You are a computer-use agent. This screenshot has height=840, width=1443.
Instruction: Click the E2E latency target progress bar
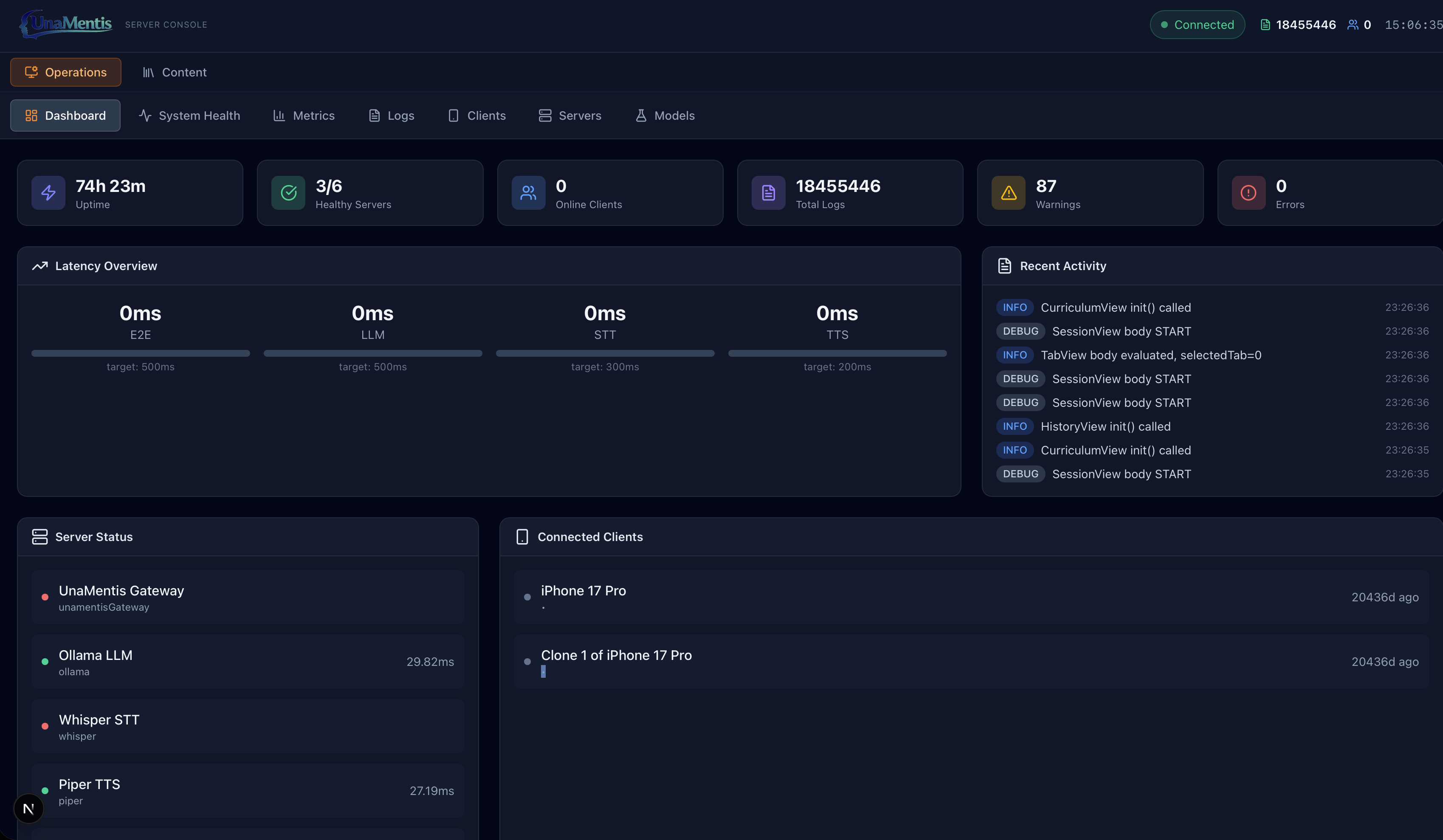[140, 353]
